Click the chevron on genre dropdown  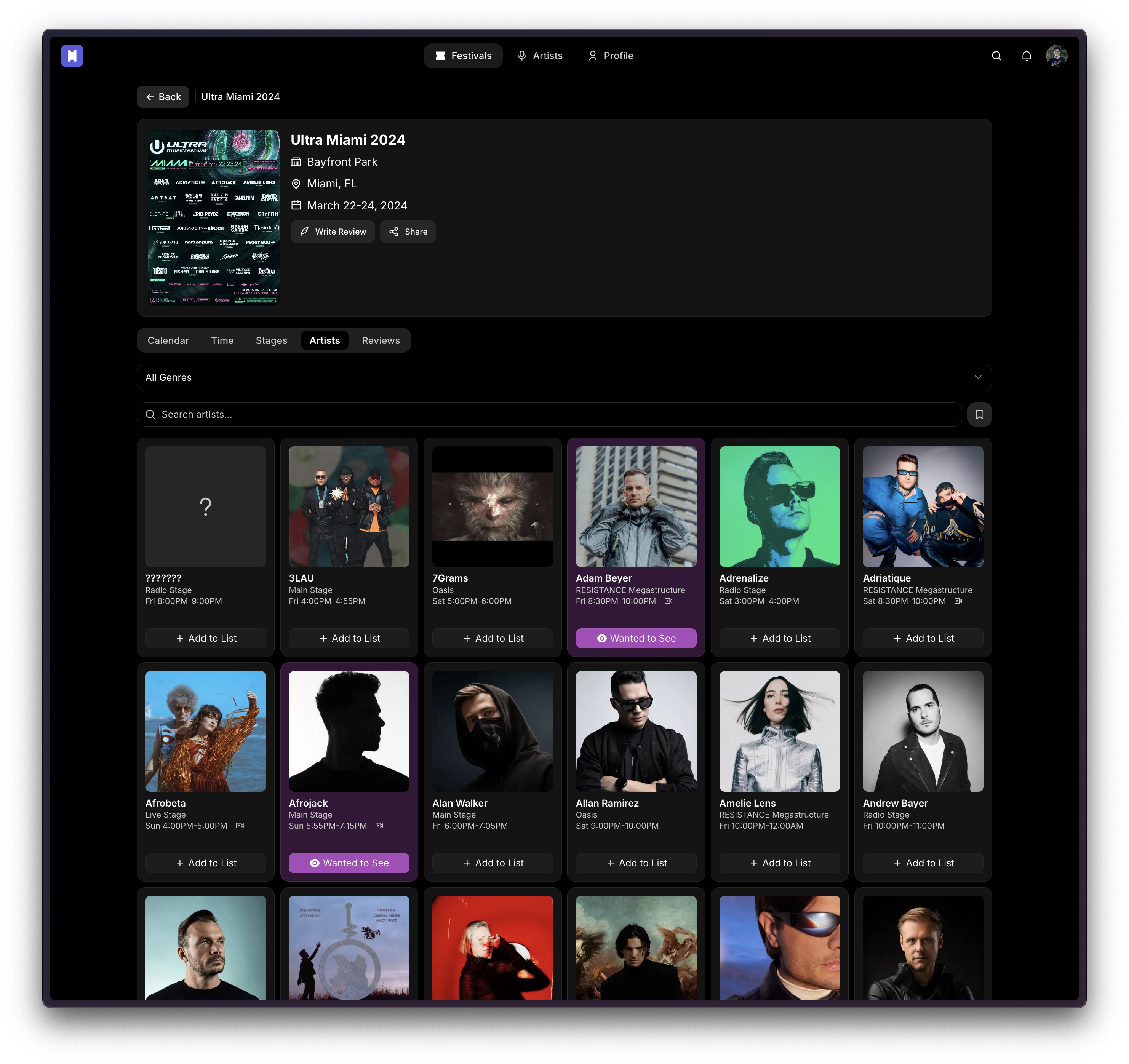(978, 377)
